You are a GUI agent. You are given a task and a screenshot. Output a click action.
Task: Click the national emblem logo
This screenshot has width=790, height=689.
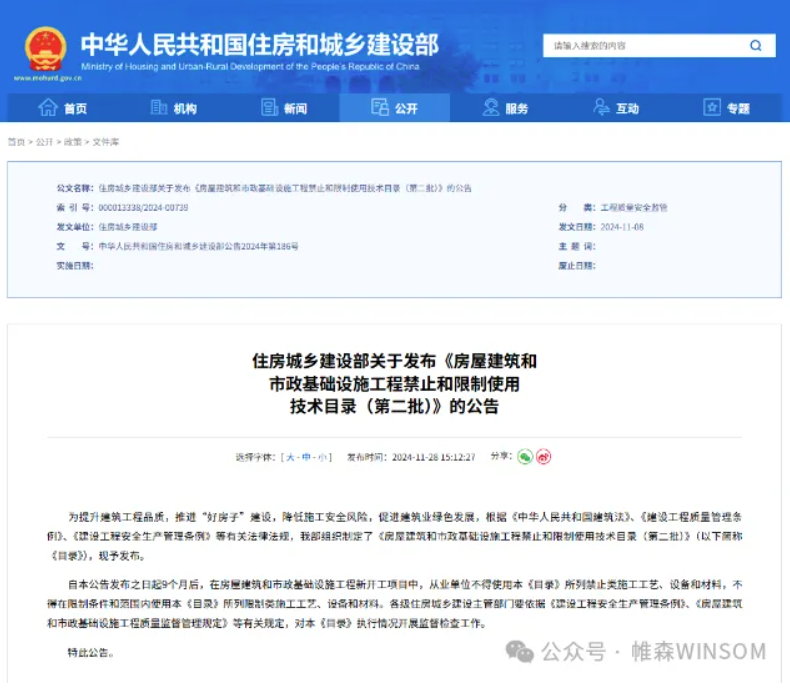coord(45,47)
